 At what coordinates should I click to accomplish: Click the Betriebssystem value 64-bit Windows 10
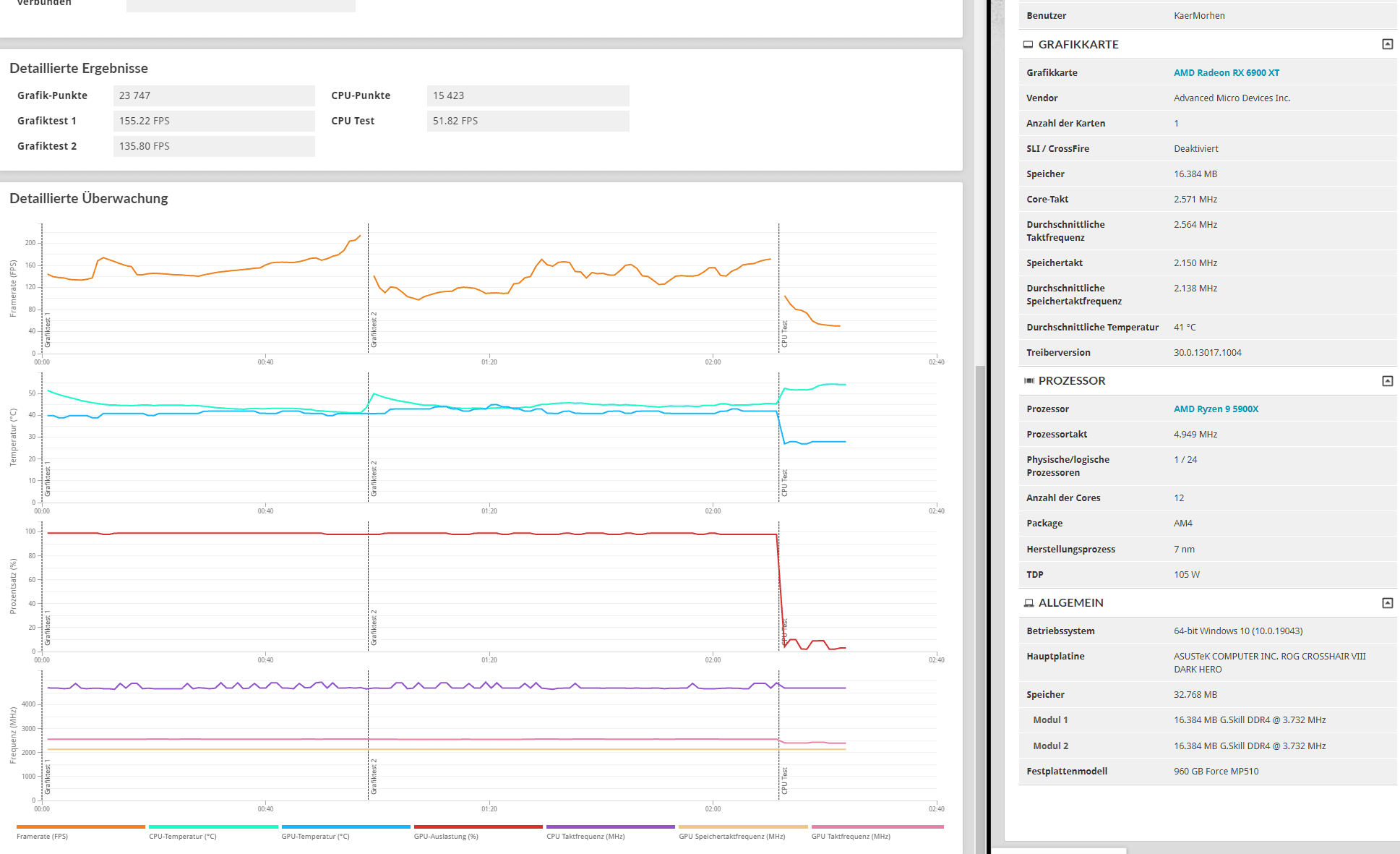1238,631
